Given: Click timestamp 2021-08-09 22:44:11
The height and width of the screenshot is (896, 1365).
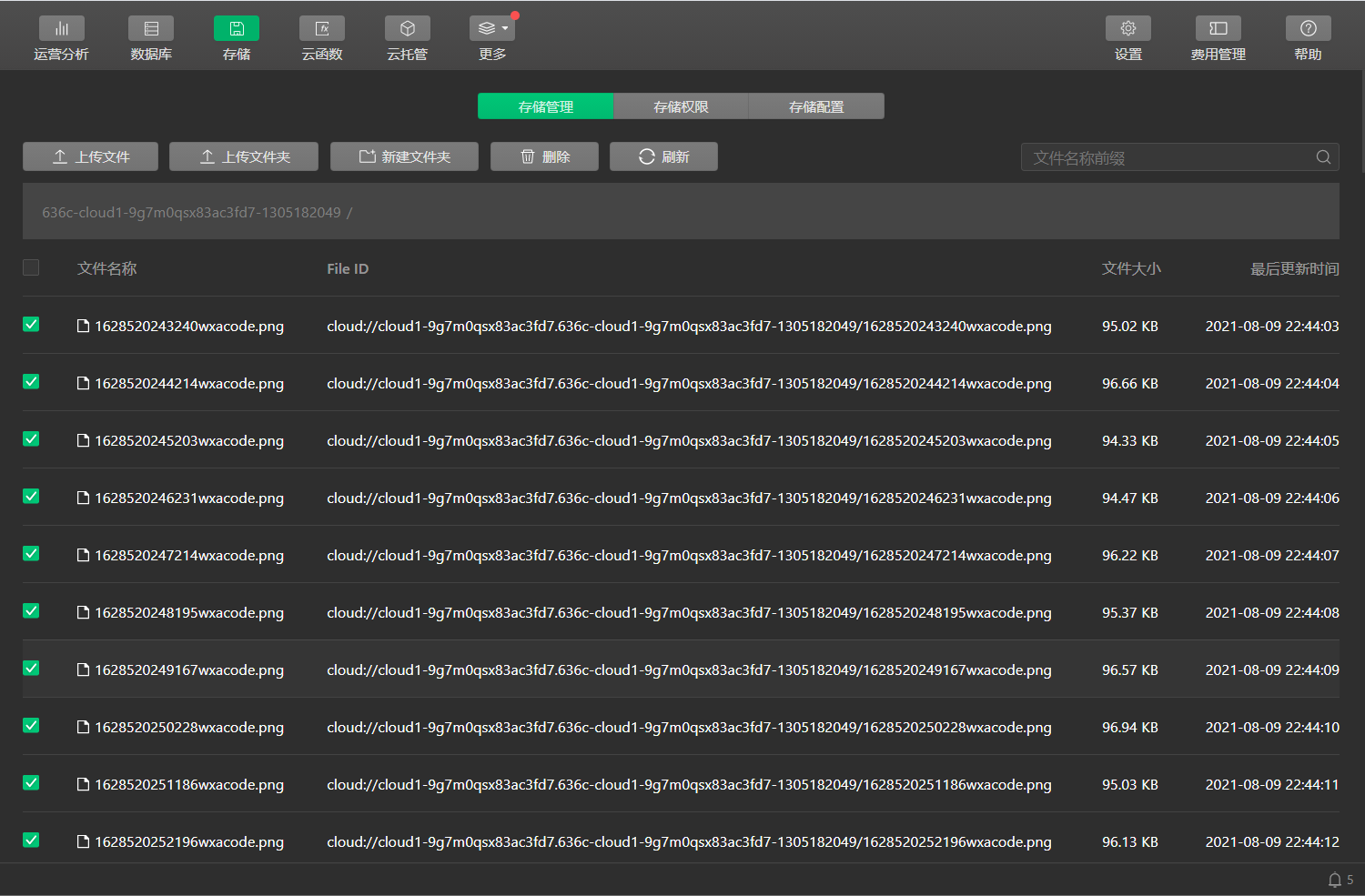Looking at the screenshot, I should [x=1272, y=784].
